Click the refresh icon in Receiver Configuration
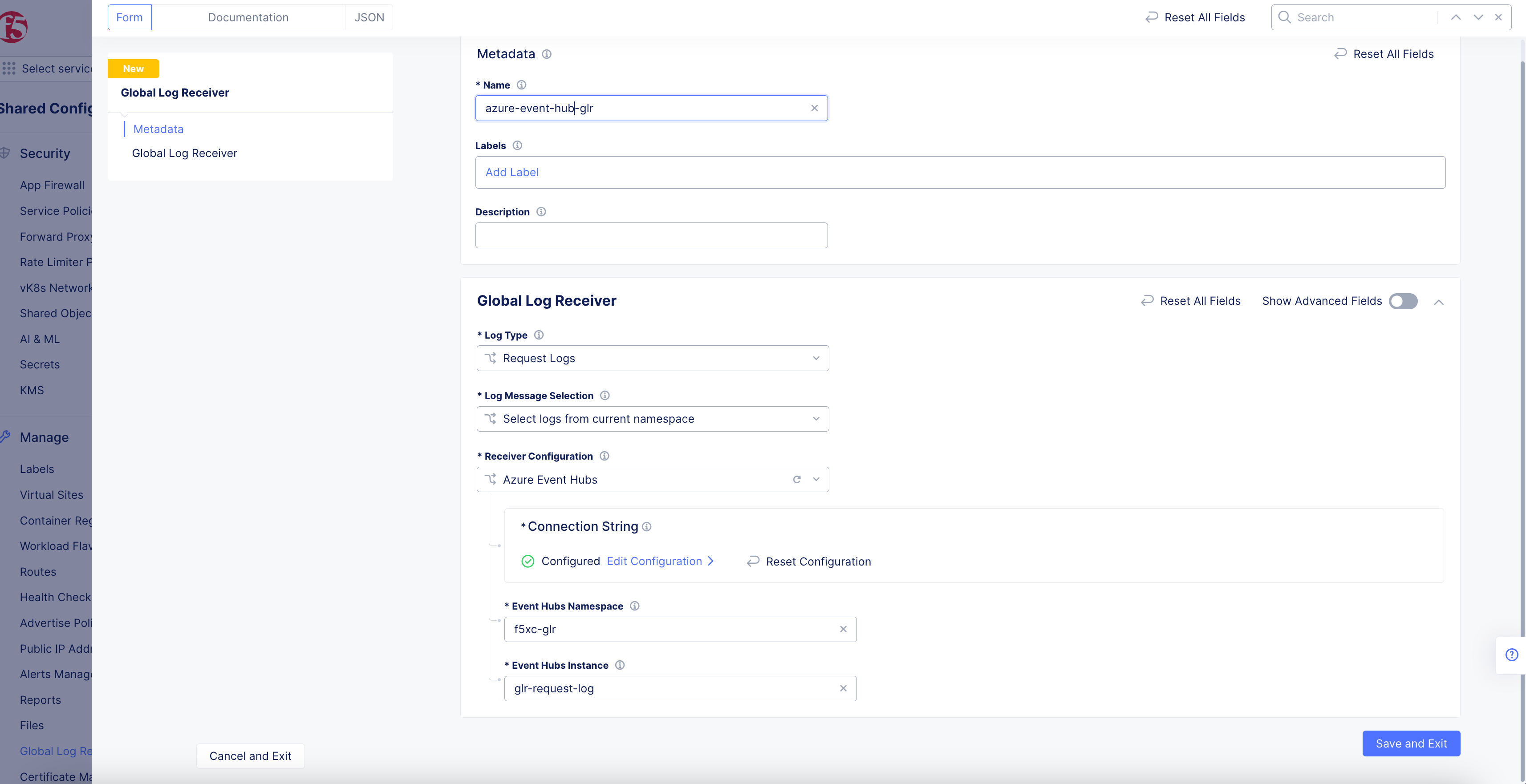1526x784 pixels. pos(797,479)
